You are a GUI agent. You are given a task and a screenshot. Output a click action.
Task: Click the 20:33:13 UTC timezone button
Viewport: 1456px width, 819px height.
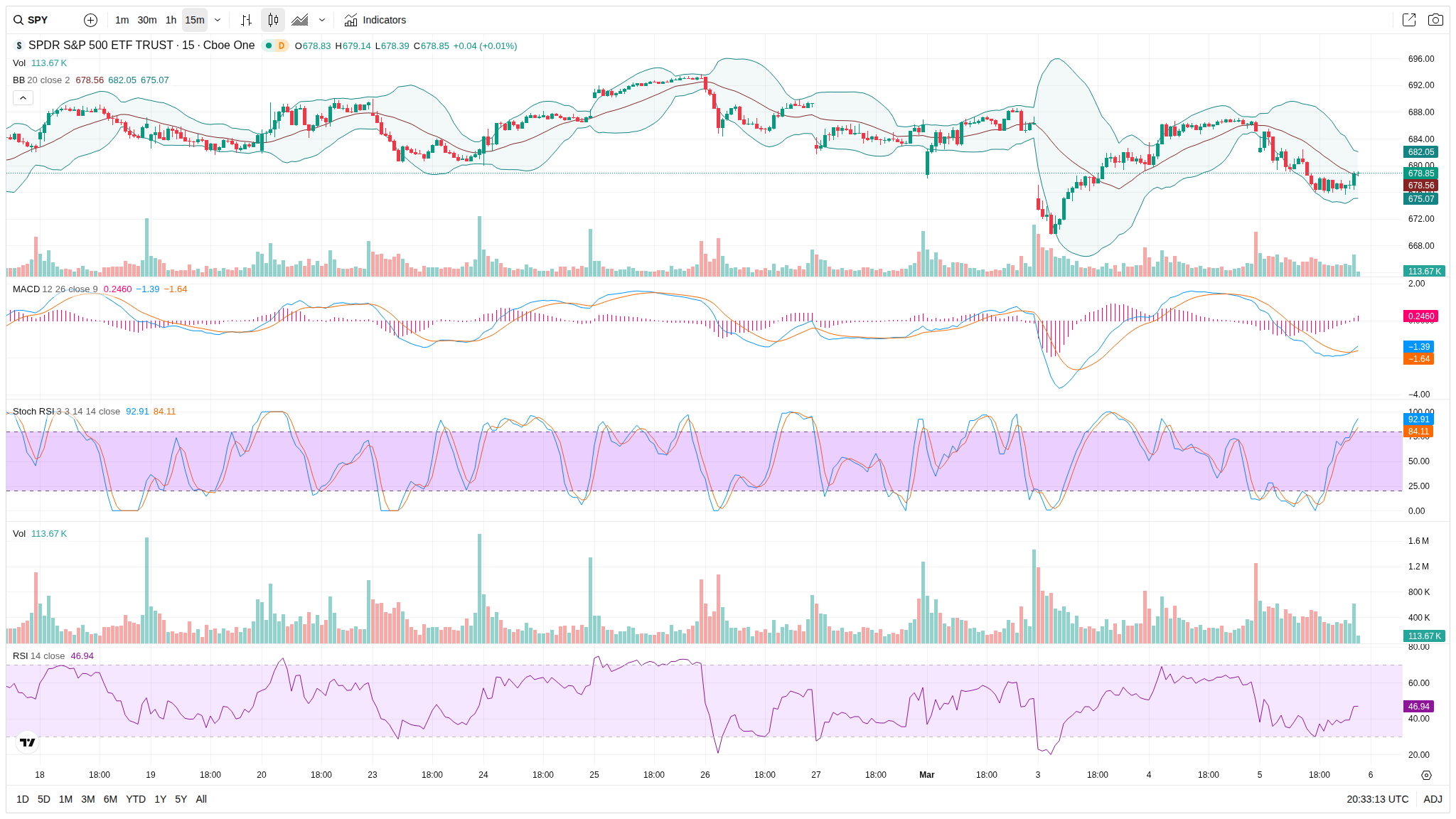(1376, 799)
